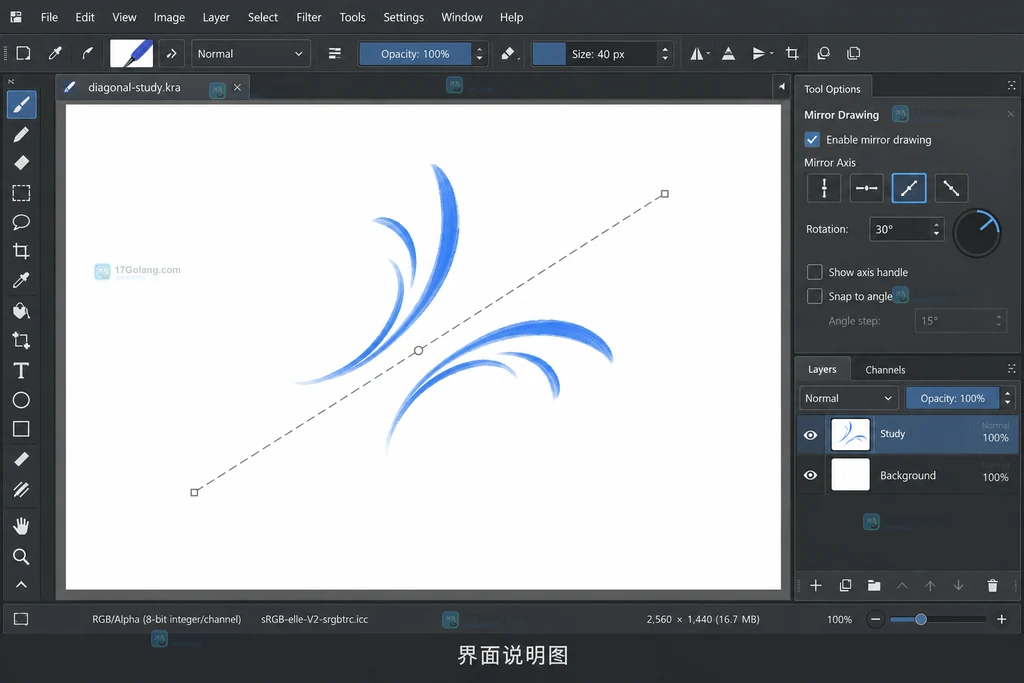
Task: Collapse side panels with the arrow button
Action: coord(782,86)
